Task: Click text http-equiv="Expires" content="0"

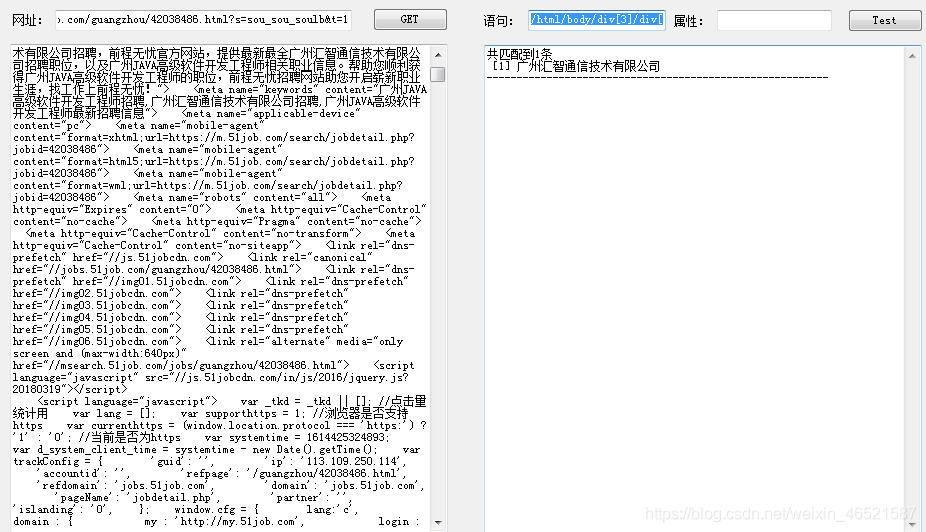Action: [112, 210]
